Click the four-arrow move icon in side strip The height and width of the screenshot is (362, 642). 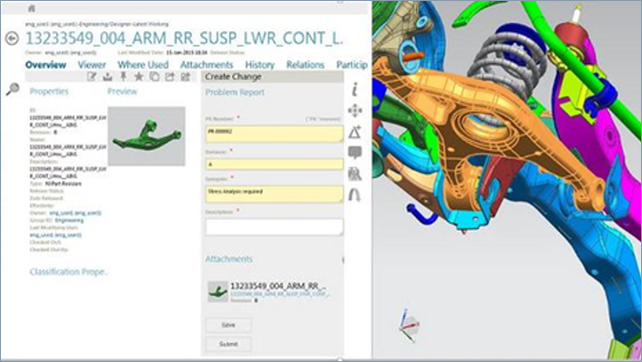click(x=355, y=111)
